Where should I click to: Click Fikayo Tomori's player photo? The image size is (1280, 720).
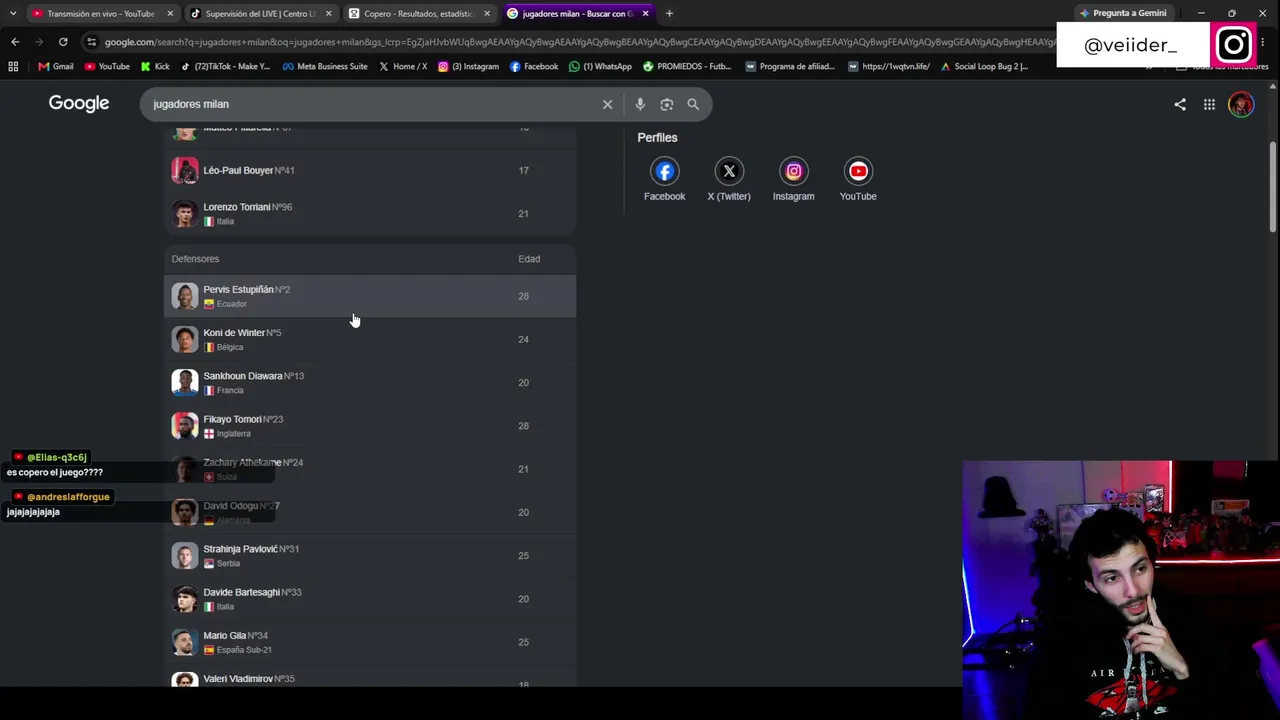tap(185, 425)
